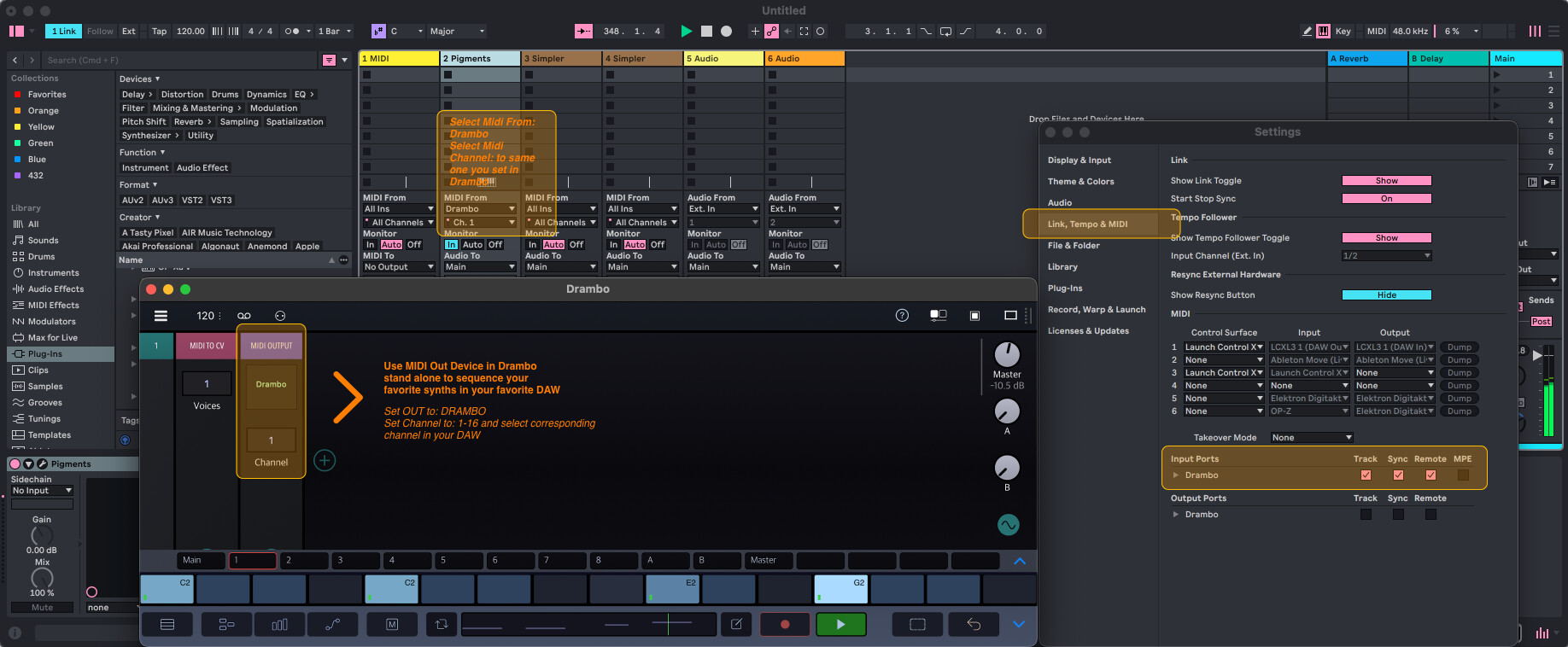1568x647 pixels.
Task: Open the Drambo mixer bars icon
Action: click(279, 625)
